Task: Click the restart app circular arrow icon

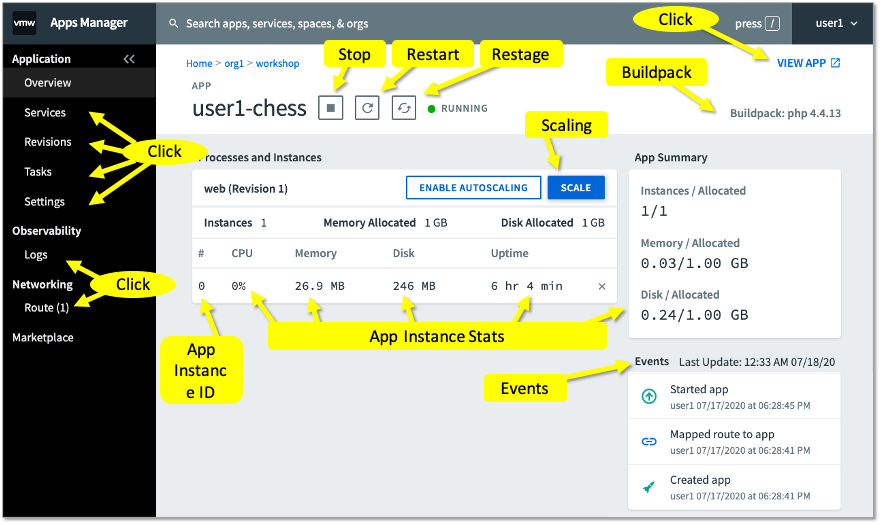Action: pos(367,108)
